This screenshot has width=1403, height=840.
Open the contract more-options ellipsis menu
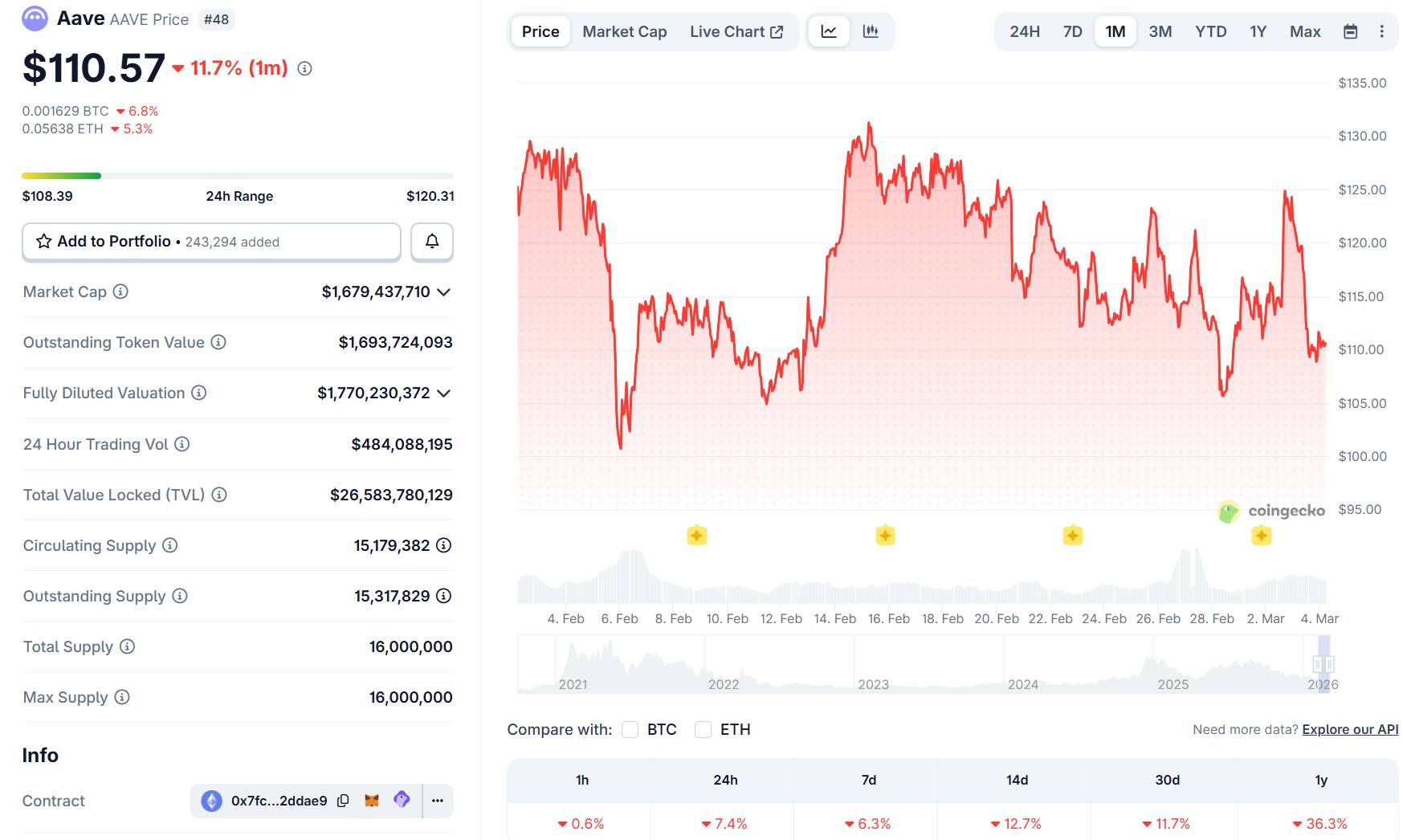coord(436,801)
